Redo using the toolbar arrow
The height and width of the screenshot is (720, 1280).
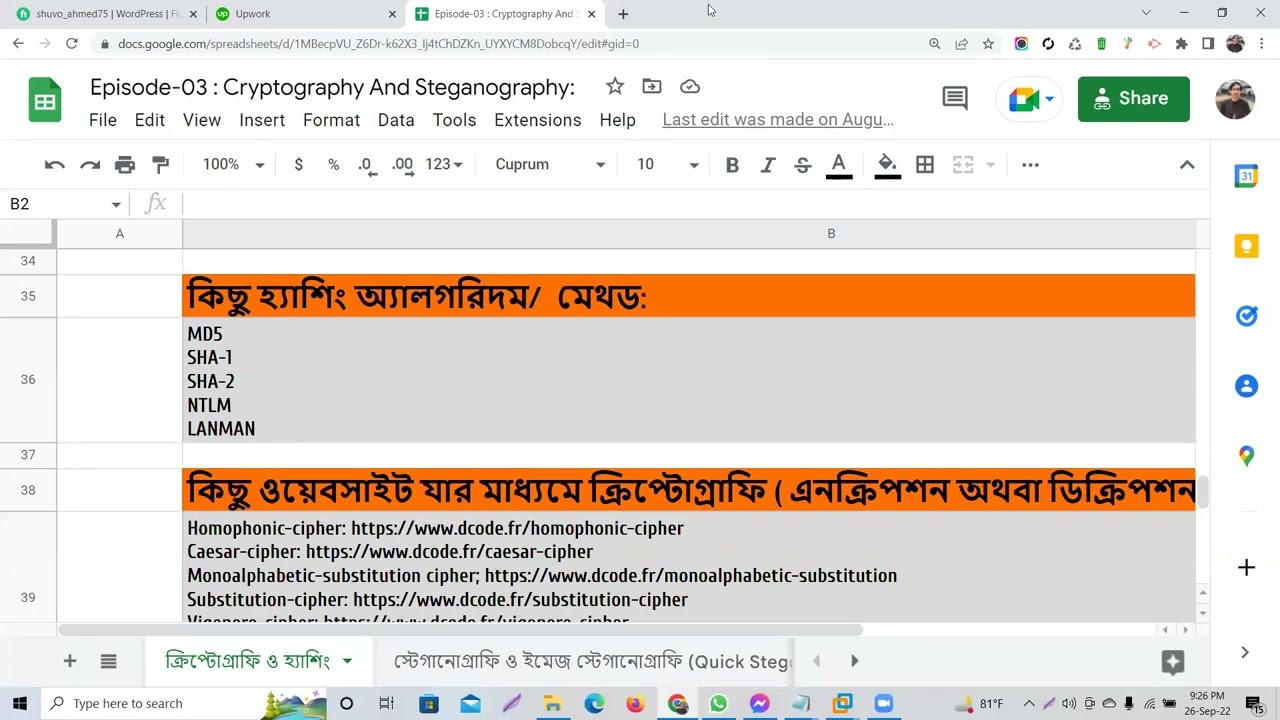[x=90, y=165]
